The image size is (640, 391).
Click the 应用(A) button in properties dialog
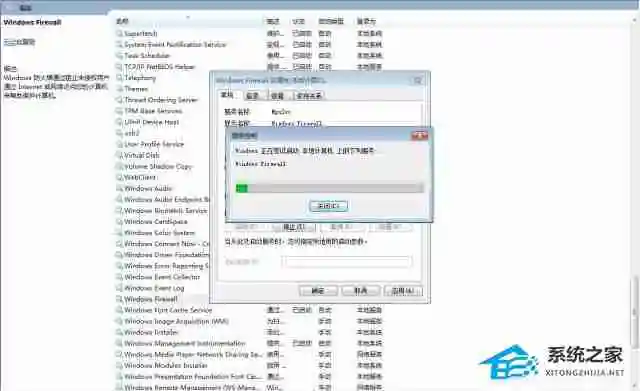click(x=403, y=291)
